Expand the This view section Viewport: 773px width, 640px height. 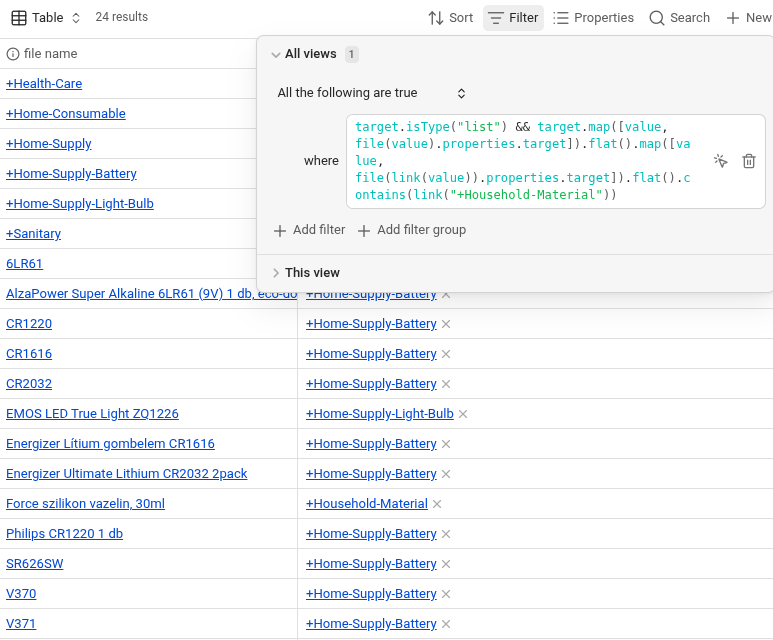tap(276, 273)
